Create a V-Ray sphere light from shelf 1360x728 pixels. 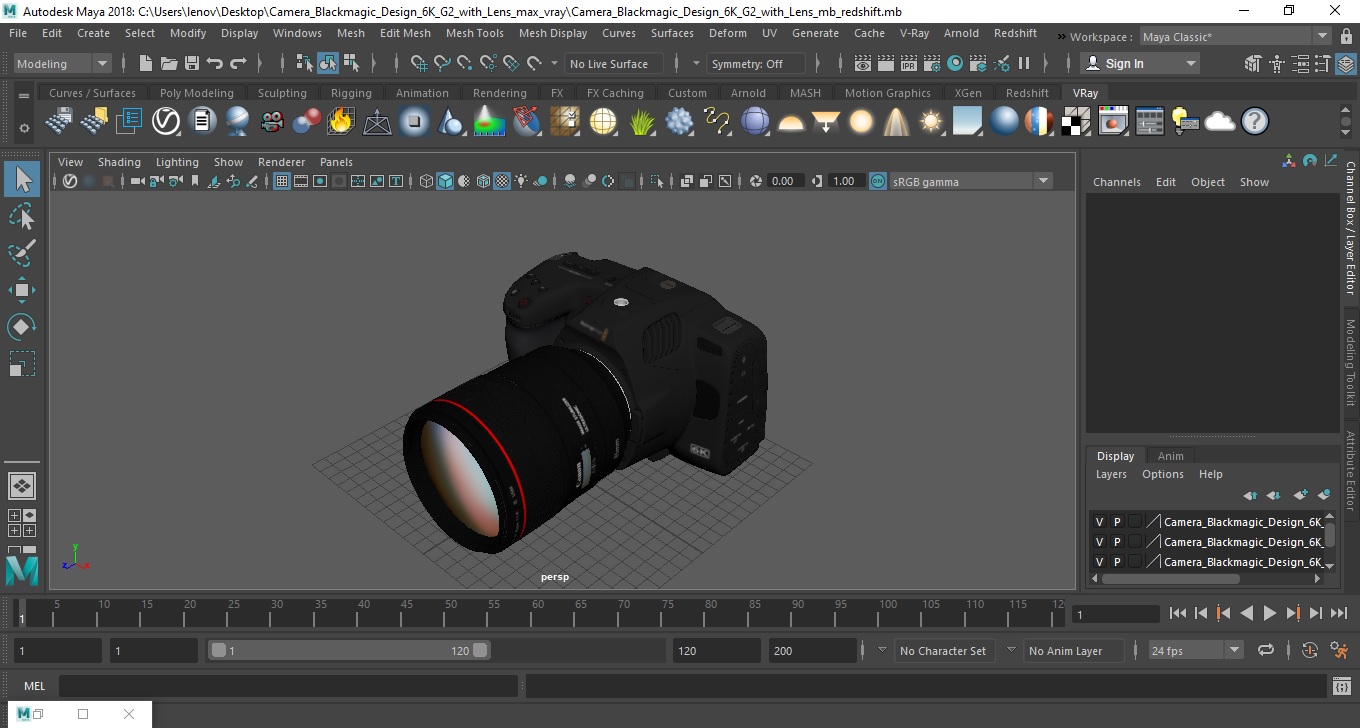coord(861,122)
